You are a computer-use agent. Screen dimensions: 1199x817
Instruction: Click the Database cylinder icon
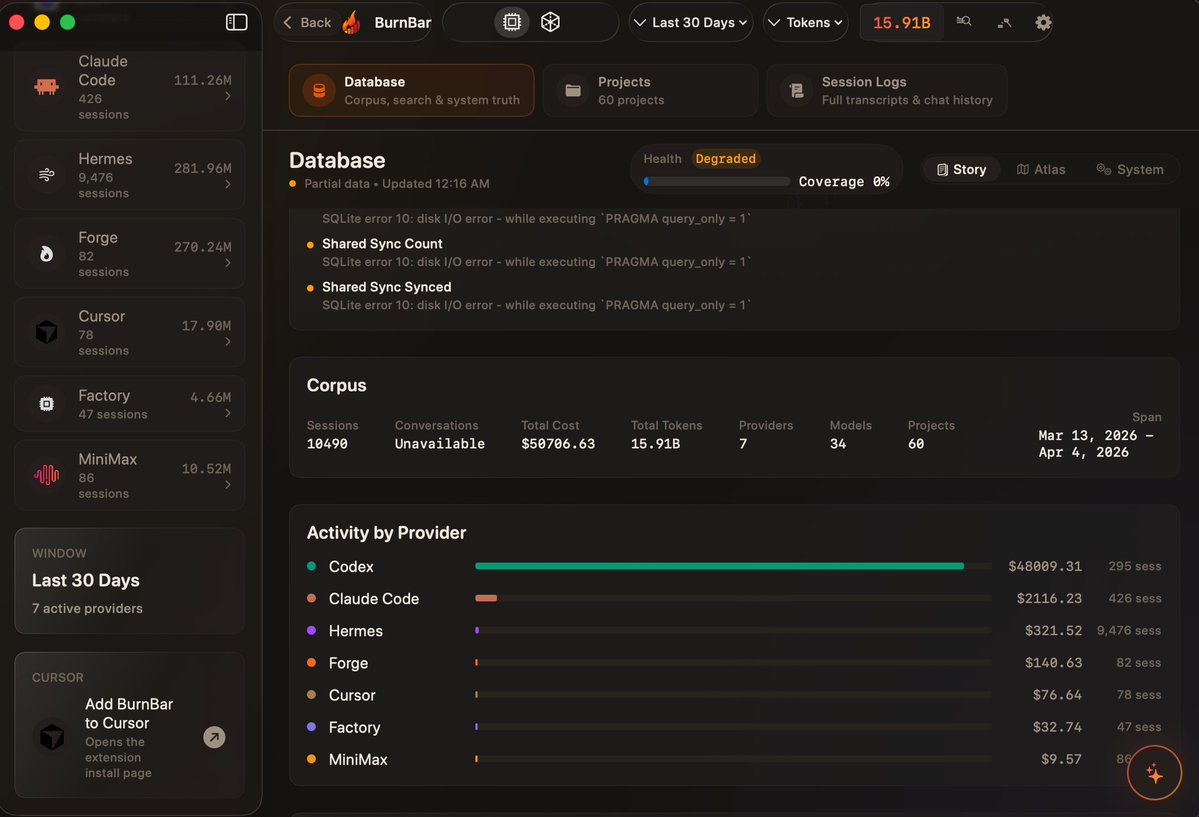(320, 90)
